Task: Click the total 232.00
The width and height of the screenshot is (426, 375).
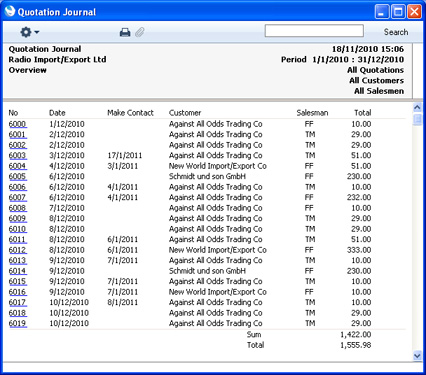Action: 359,197
